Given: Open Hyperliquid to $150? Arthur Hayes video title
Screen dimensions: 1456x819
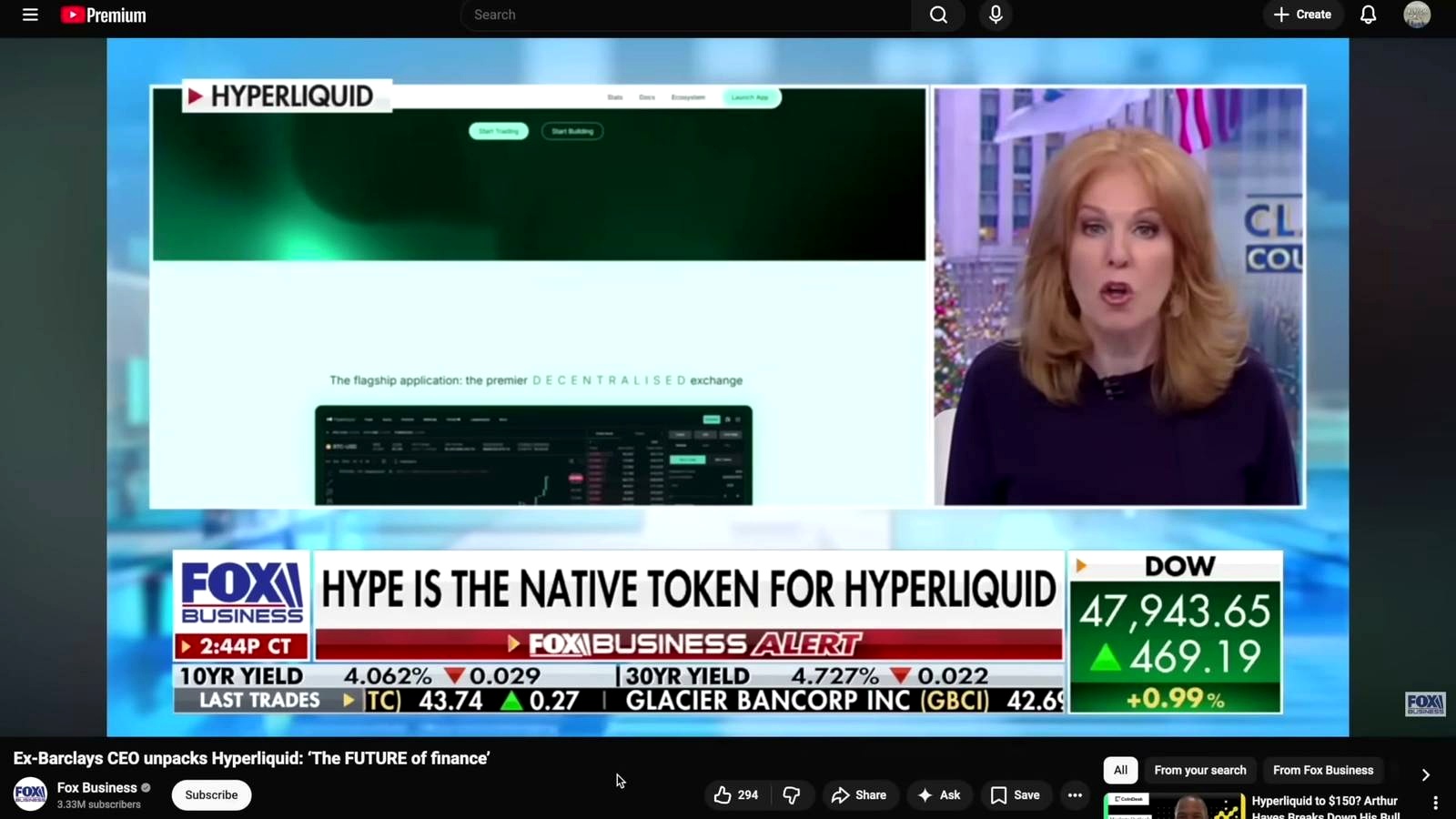Looking at the screenshot, I should click(1326, 807).
